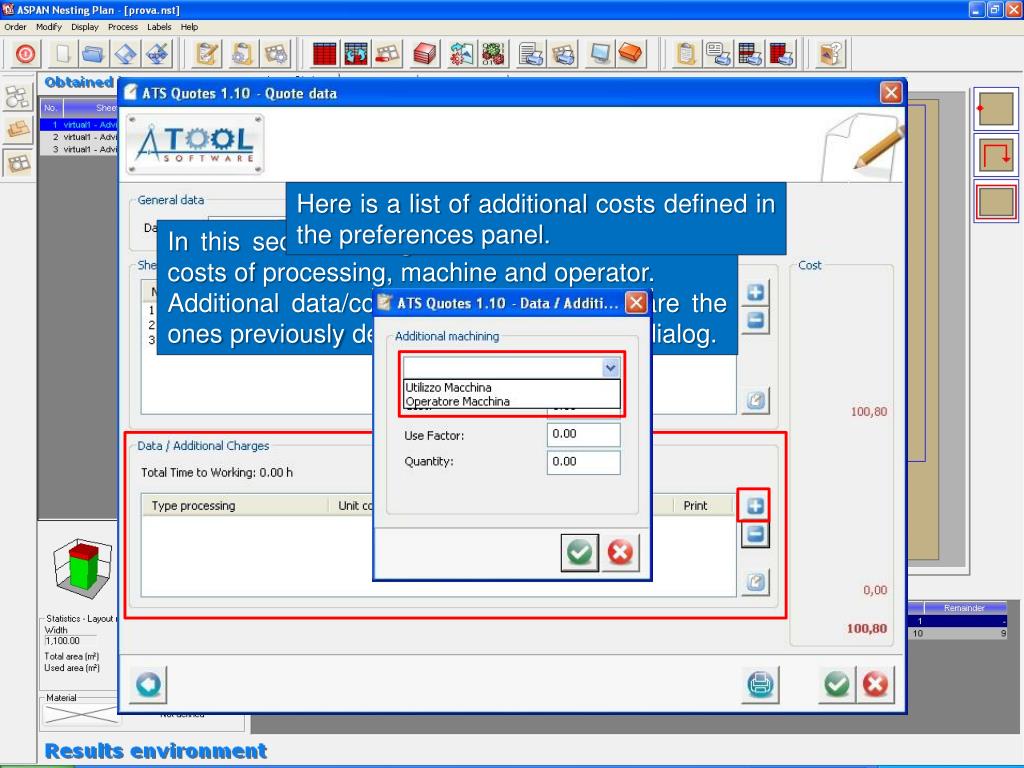The width and height of the screenshot is (1024, 768).
Task: Open the clipboard settings gear icon
Action: pos(241,54)
